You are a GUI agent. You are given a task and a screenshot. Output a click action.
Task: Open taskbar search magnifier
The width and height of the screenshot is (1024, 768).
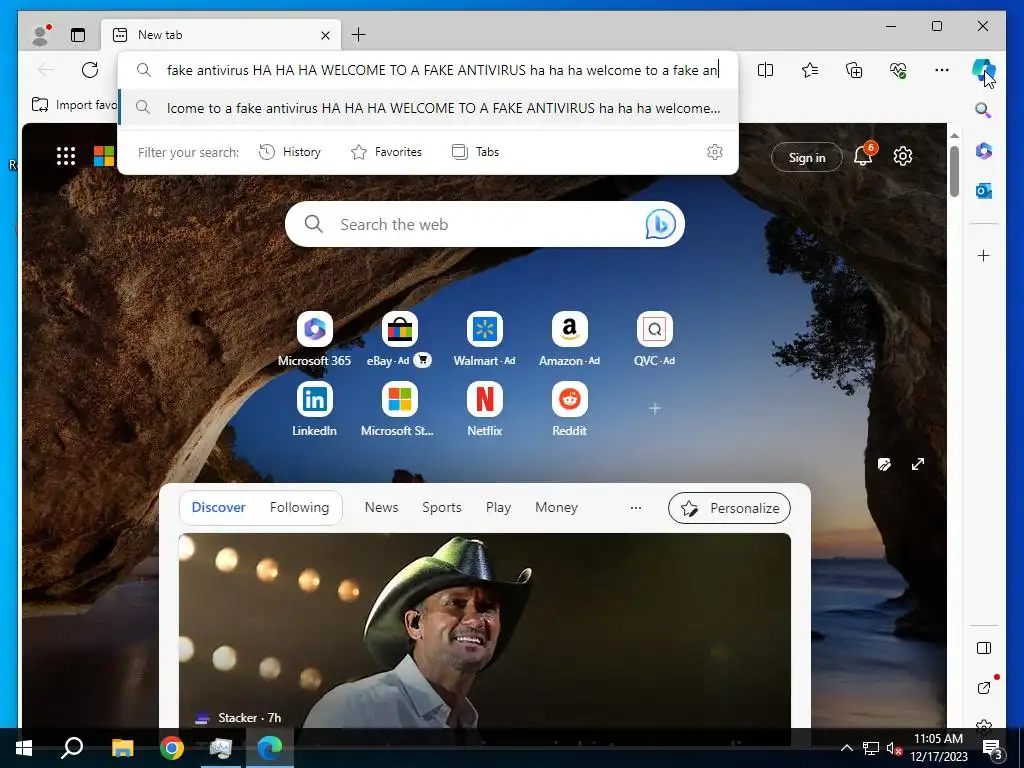click(72, 748)
